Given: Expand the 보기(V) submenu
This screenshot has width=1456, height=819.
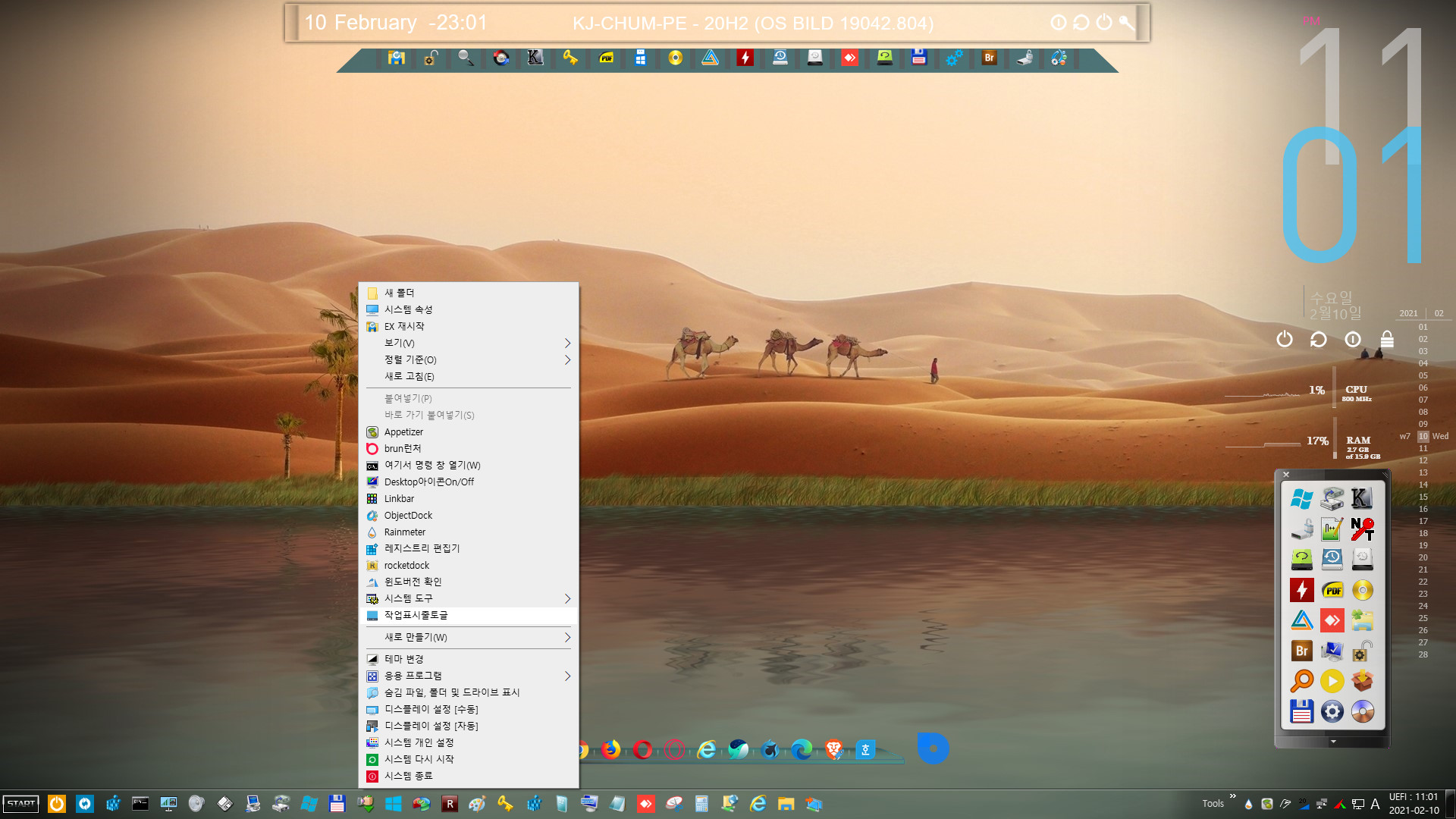Looking at the screenshot, I should point(469,343).
